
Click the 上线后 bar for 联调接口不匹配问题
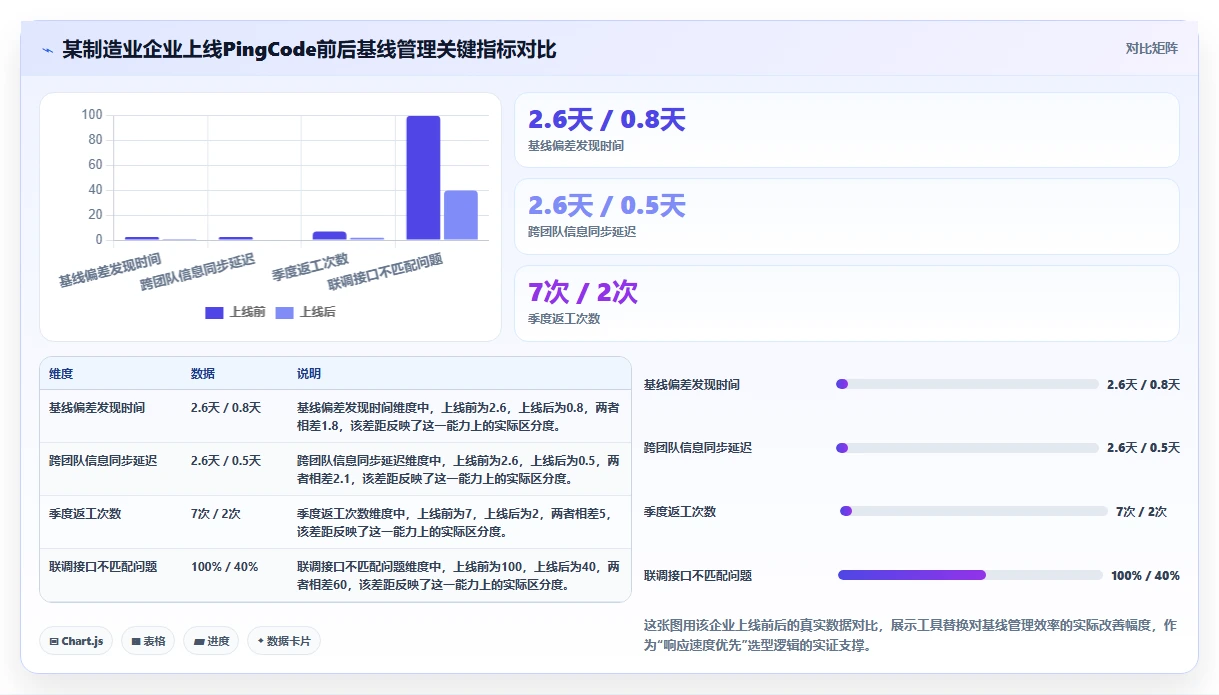click(x=461, y=215)
